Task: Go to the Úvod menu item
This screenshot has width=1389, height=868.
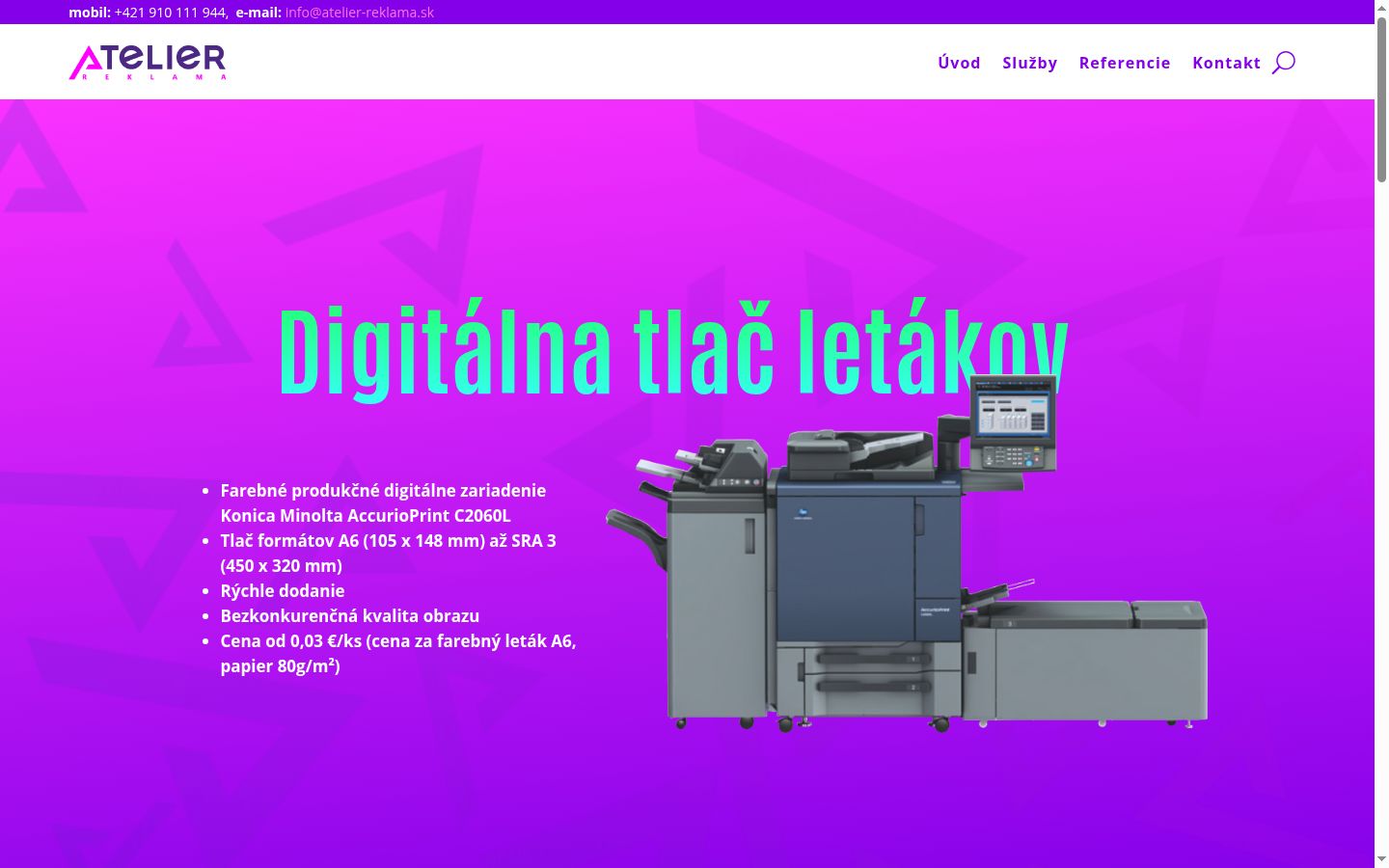Action: (959, 63)
